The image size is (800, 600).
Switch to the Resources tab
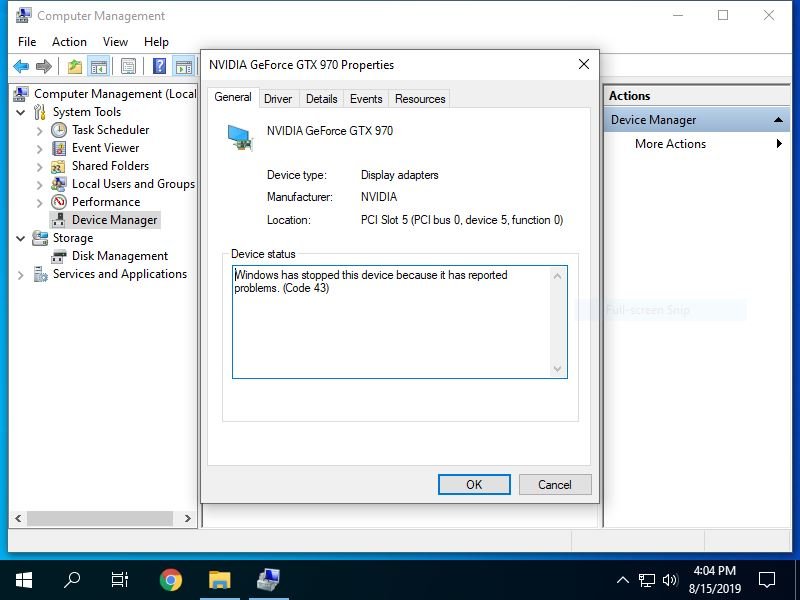420,99
